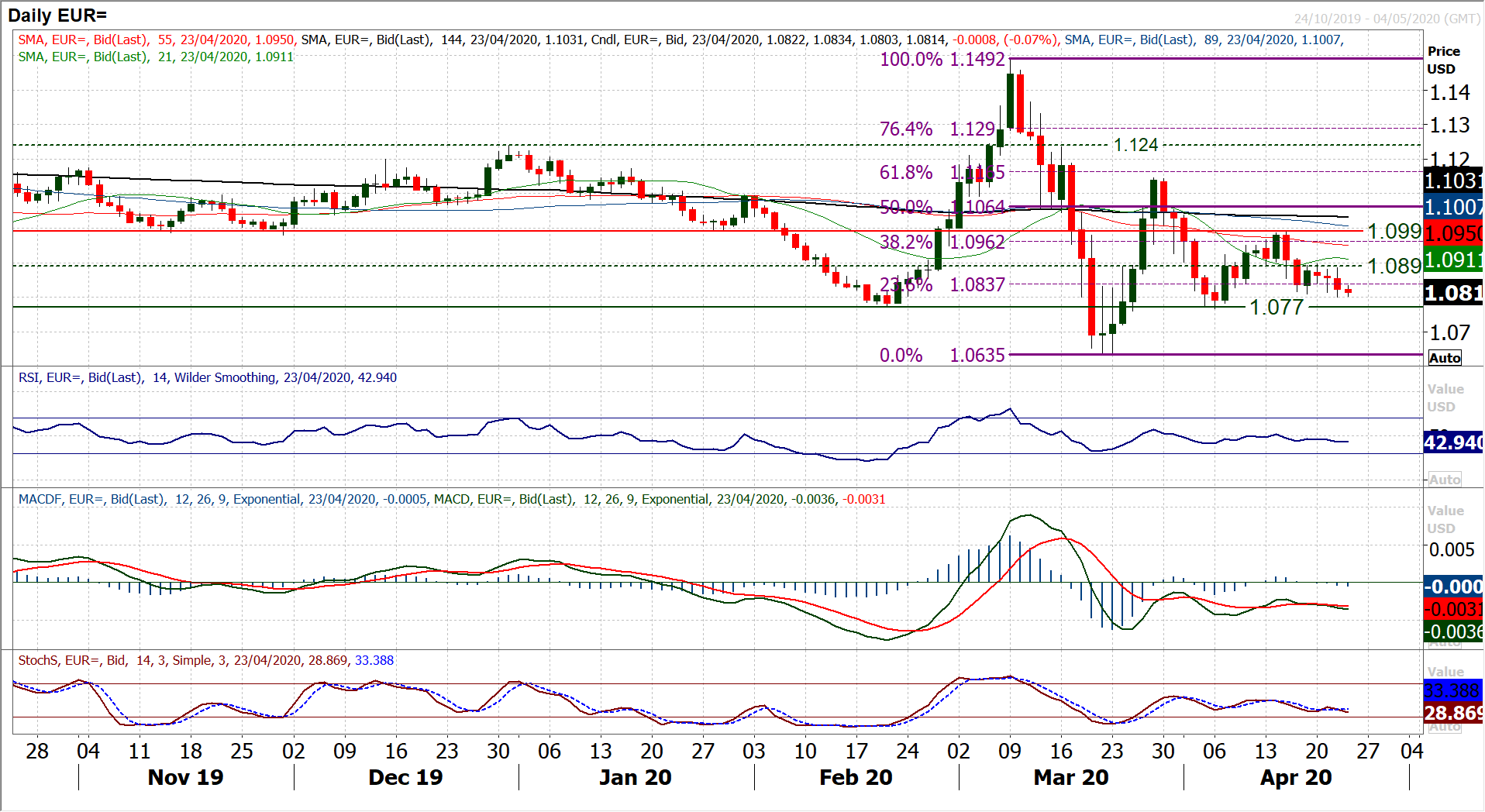Click the 61.8% Fibonacci retracement label
This screenshot has width=1485, height=812.
click(x=906, y=172)
